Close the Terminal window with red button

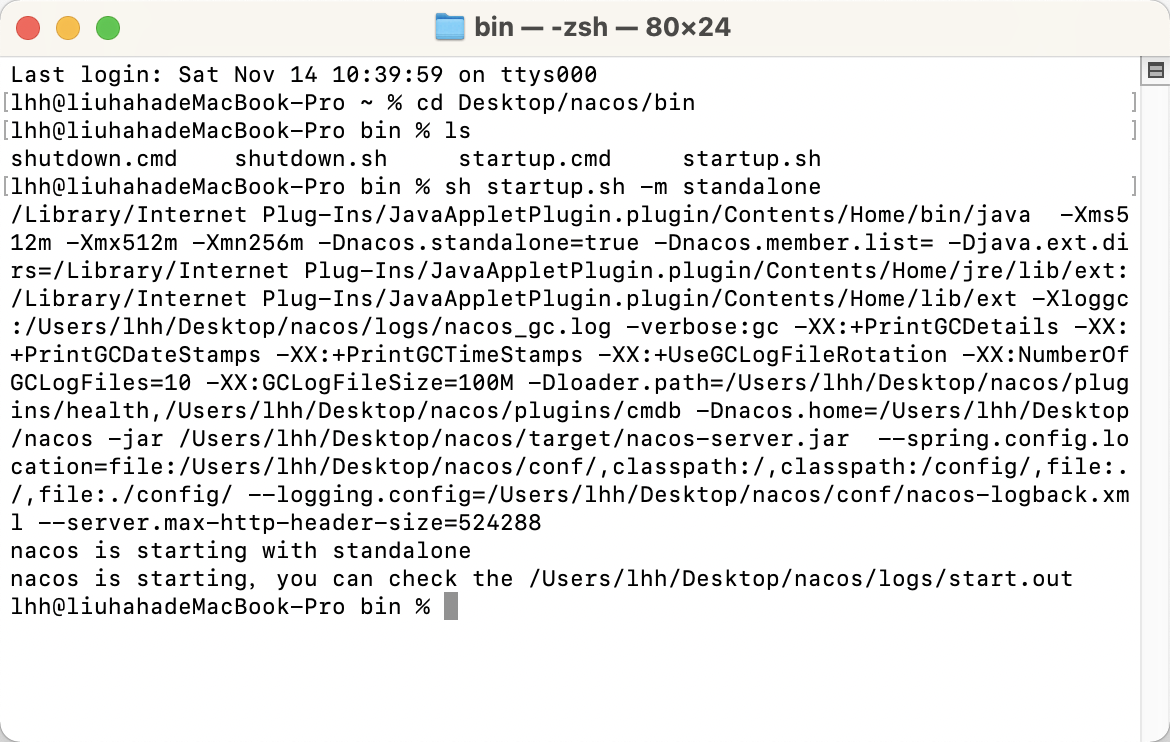point(28,28)
